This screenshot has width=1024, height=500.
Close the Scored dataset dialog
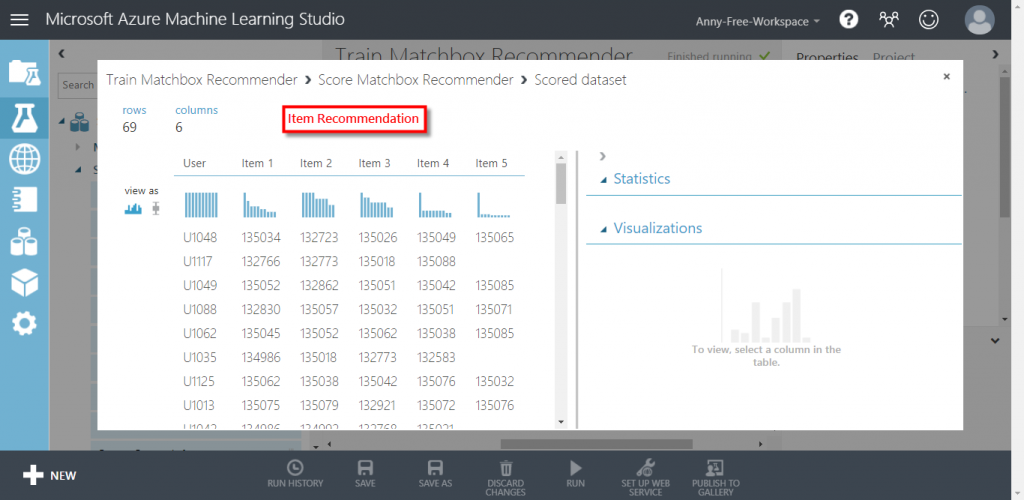946,77
